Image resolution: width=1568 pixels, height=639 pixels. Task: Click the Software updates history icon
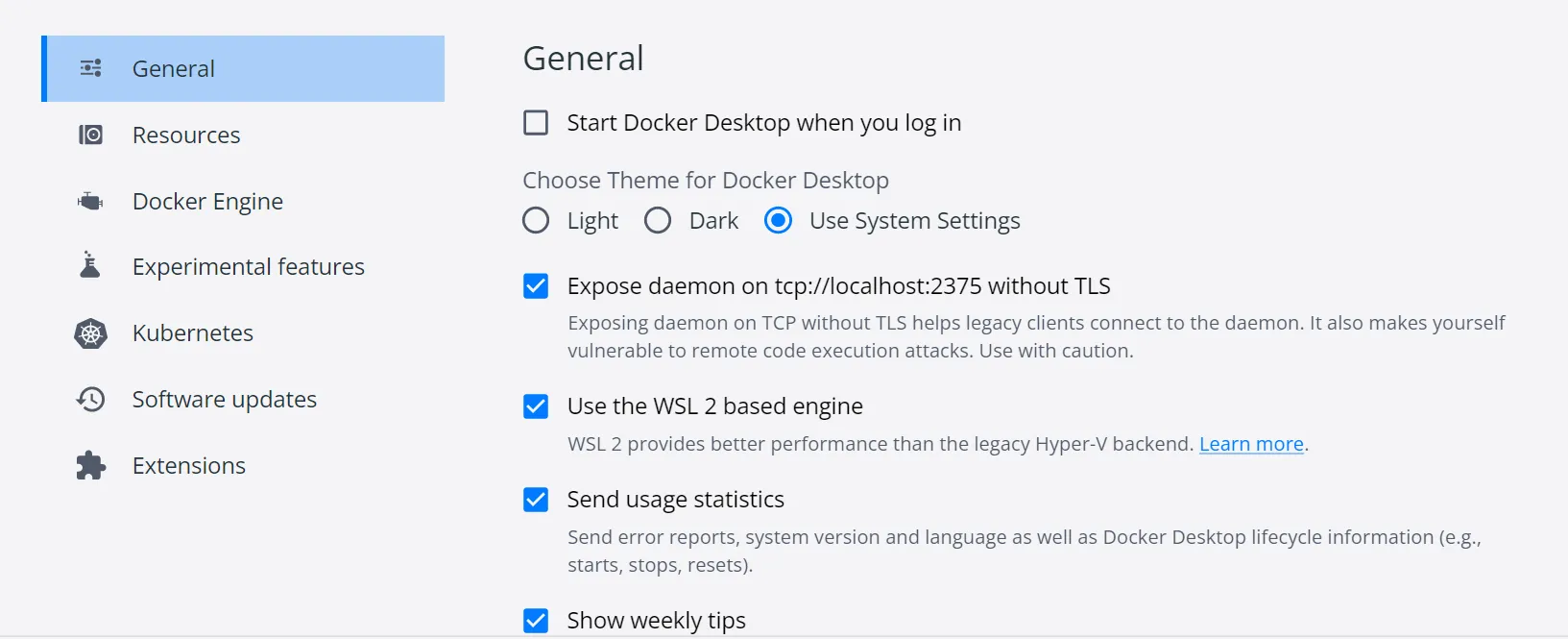[x=90, y=399]
